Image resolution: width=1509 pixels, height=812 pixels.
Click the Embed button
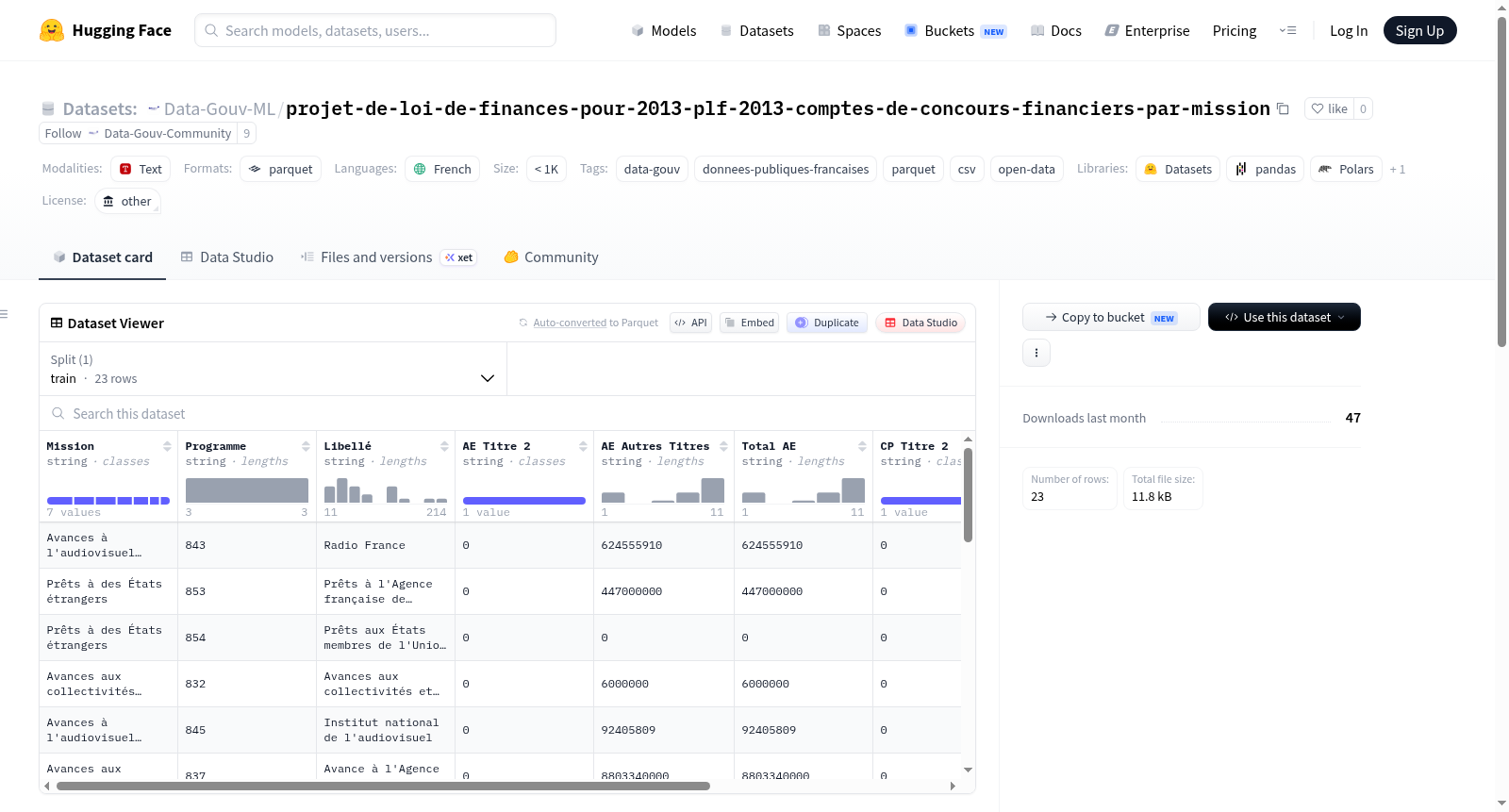coord(749,323)
